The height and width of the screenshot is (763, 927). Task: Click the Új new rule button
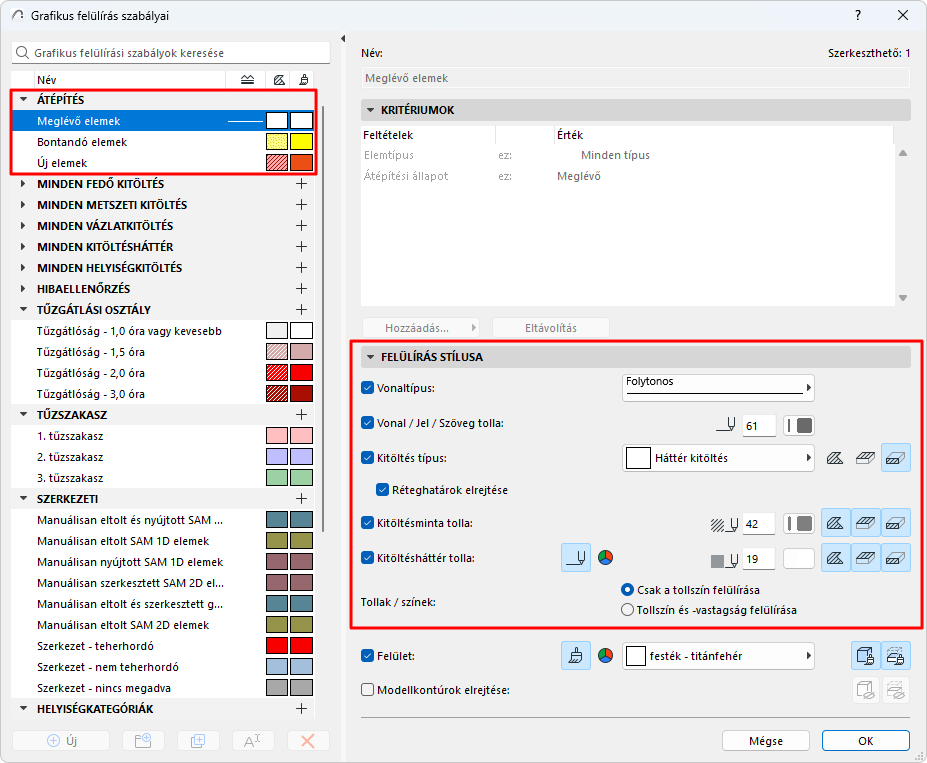(61, 741)
